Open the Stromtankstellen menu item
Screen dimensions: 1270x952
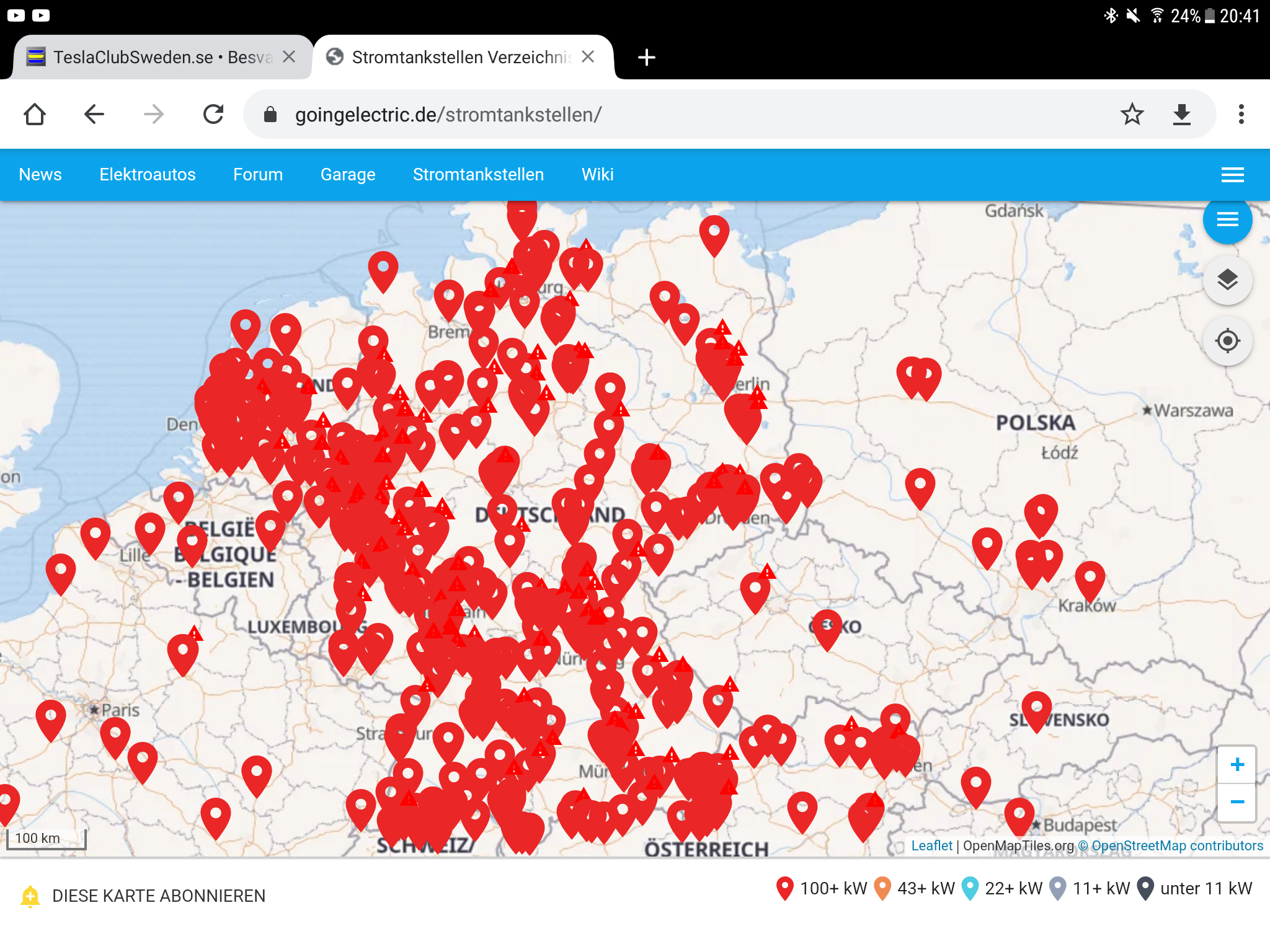click(479, 175)
